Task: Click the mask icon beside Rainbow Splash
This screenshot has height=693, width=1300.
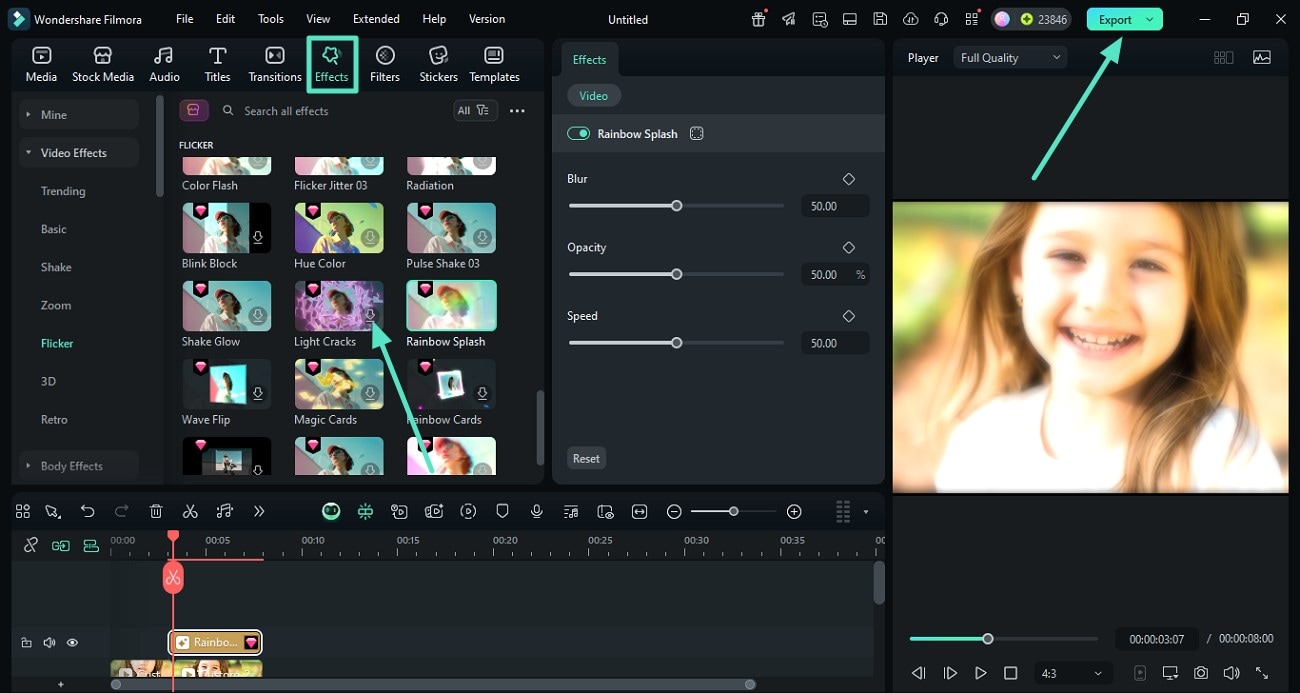Action: click(697, 133)
